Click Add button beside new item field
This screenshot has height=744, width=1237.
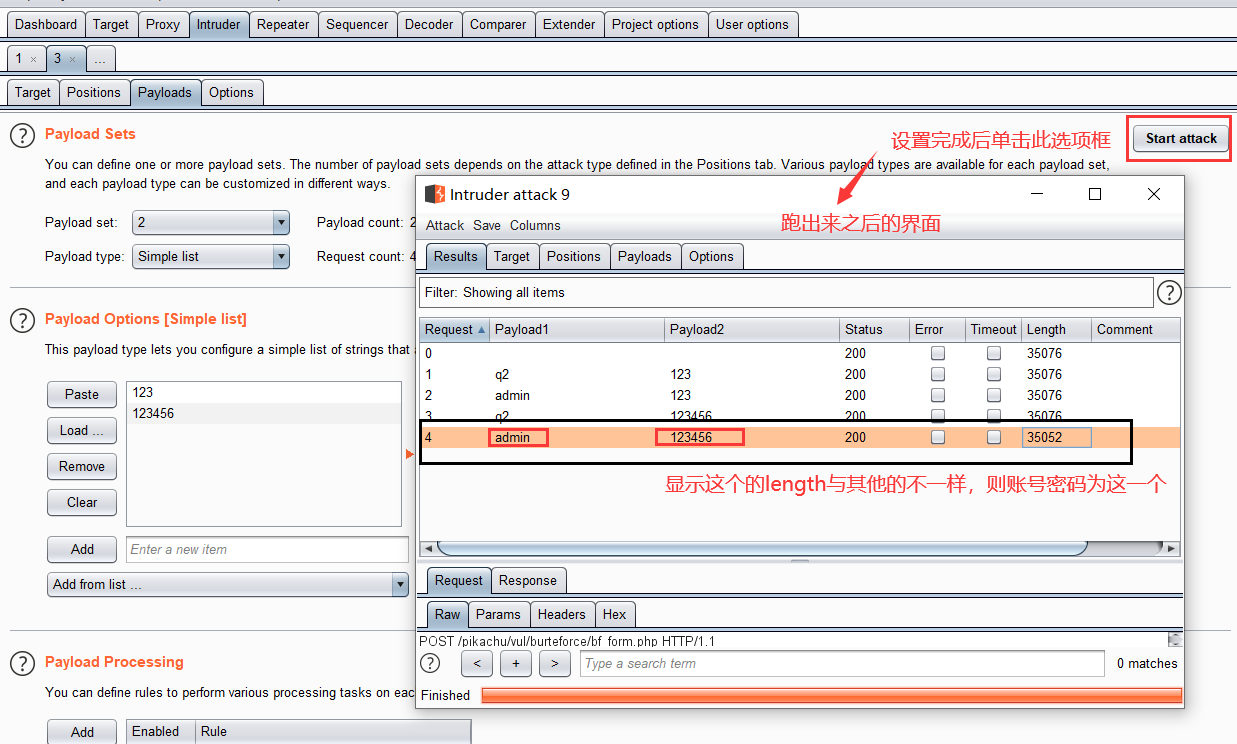pos(82,549)
